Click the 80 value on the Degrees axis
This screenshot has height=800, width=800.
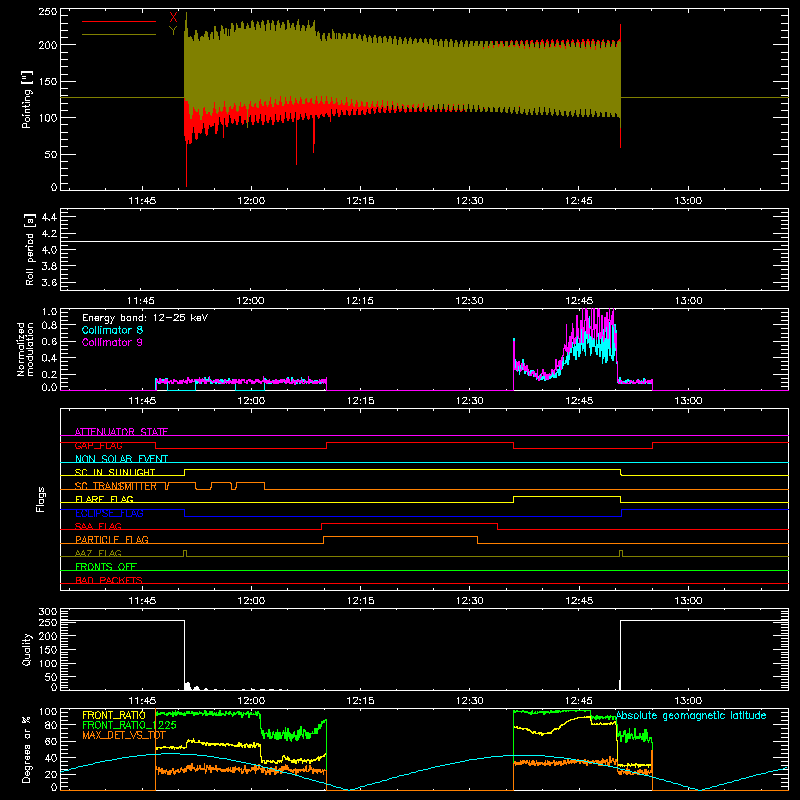pos(51,725)
